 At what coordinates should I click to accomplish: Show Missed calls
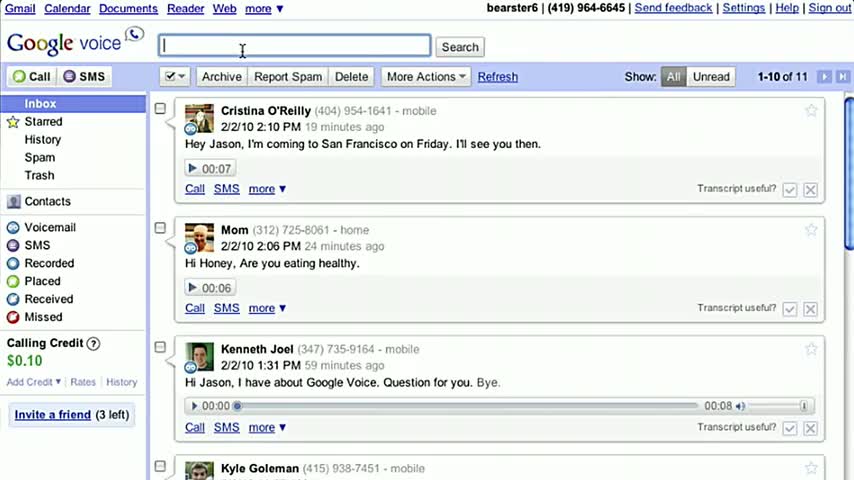(43, 317)
